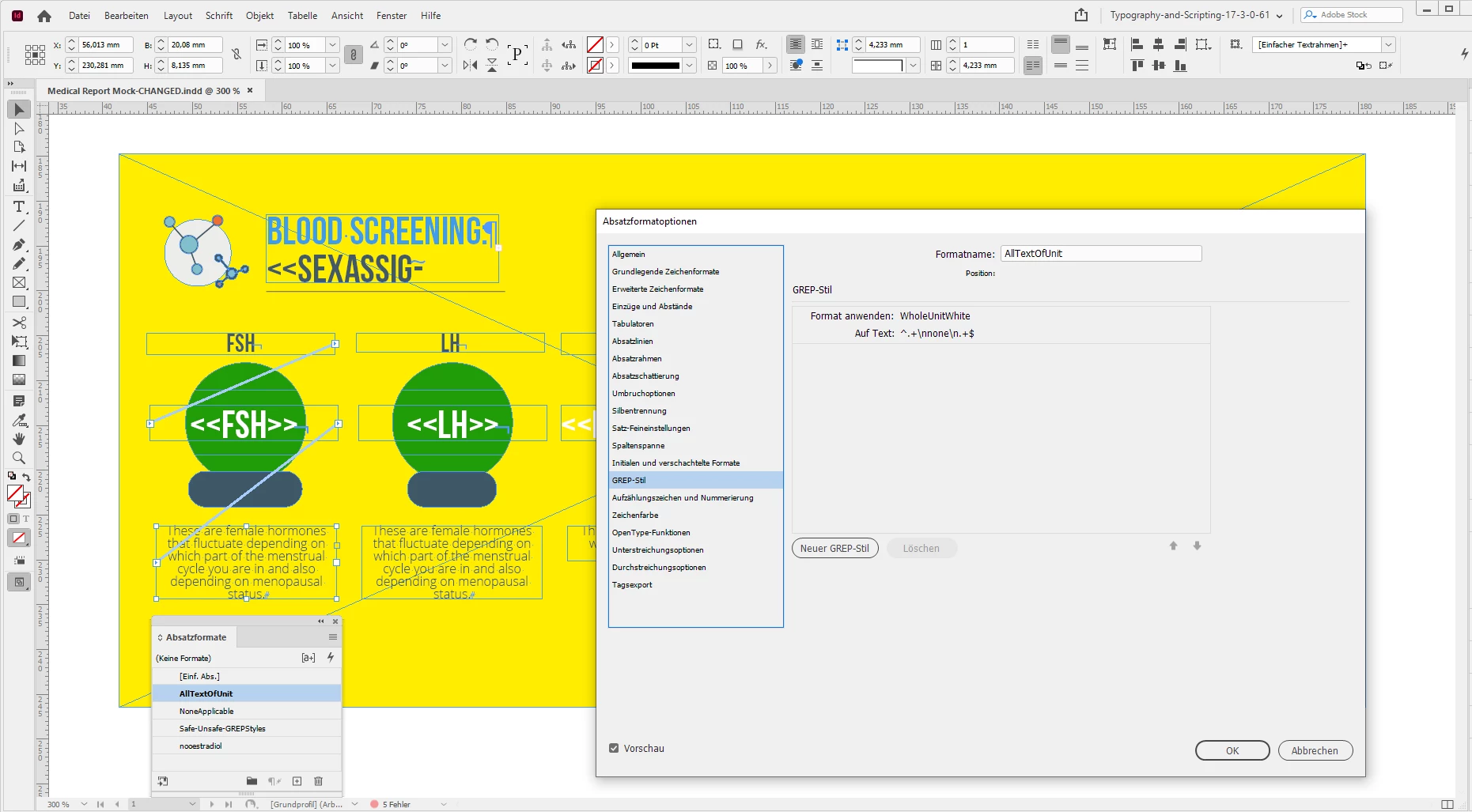Click the stroke color swatch in control bar

(595, 66)
